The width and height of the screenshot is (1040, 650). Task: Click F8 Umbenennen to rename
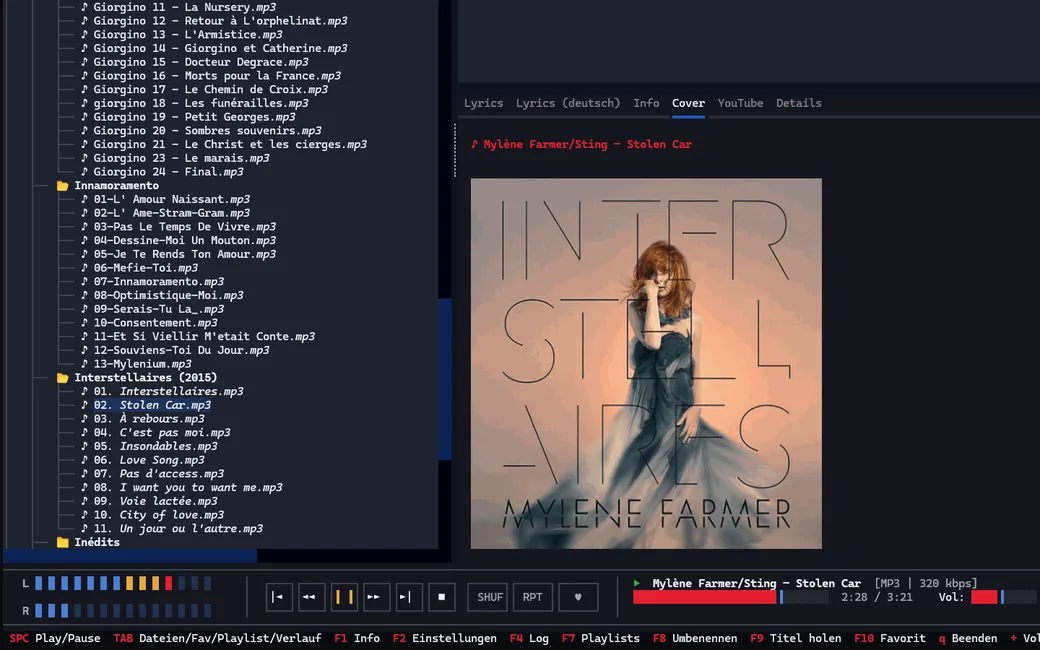point(694,639)
